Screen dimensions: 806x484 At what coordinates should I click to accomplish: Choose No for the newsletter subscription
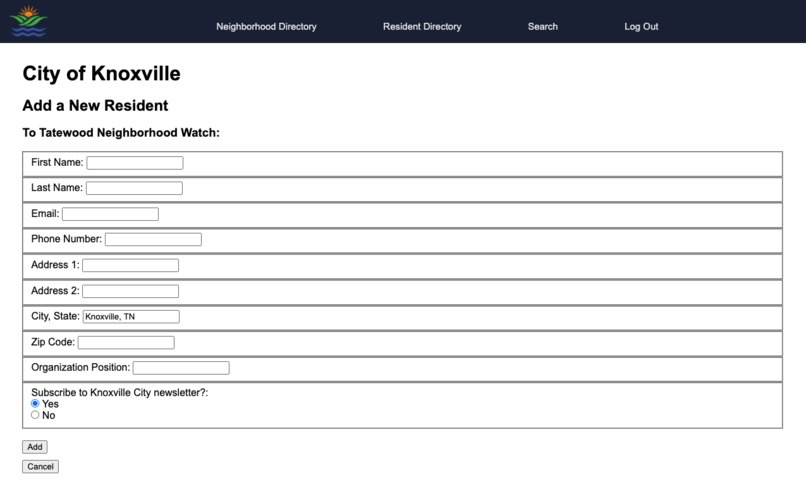[35, 415]
